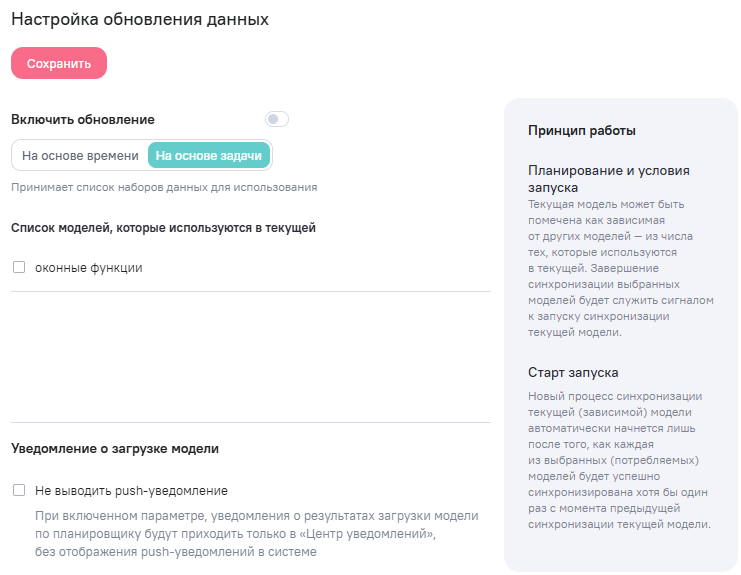Click the Не выводить push-уведомление label text
The height and width of the screenshot is (575, 741).
coord(131,491)
